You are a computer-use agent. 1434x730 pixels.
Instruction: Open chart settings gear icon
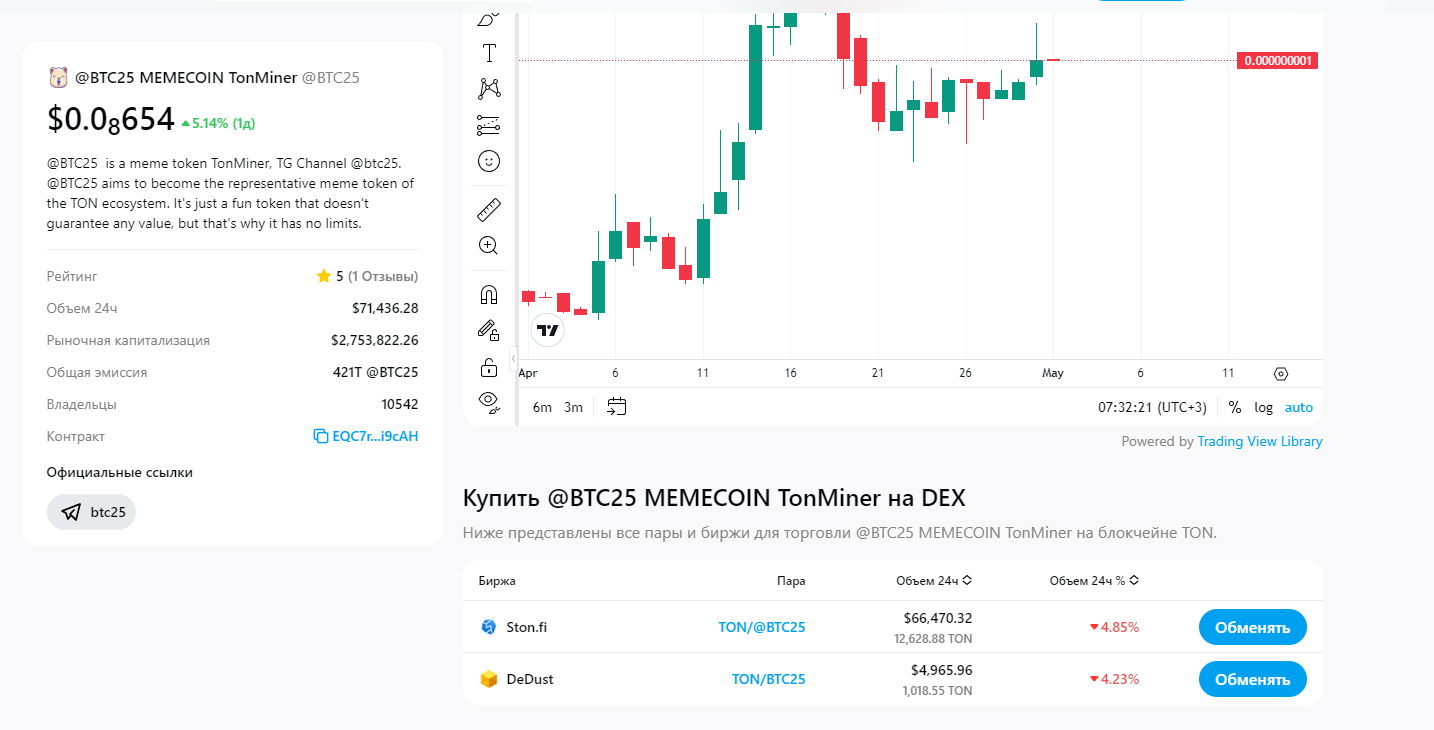coord(1281,374)
